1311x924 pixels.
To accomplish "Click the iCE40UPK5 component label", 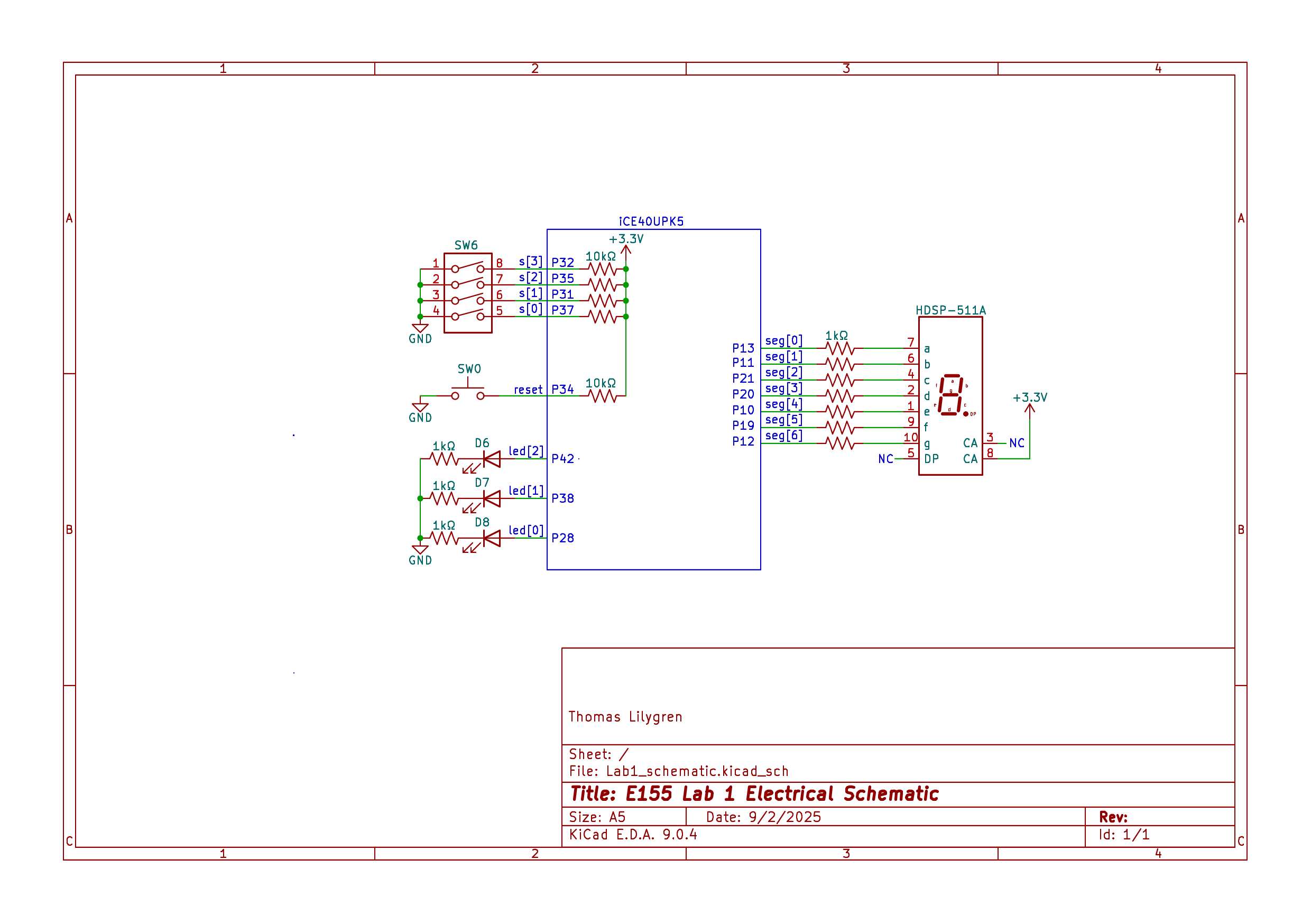I will pyautogui.click(x=651, y=221).
